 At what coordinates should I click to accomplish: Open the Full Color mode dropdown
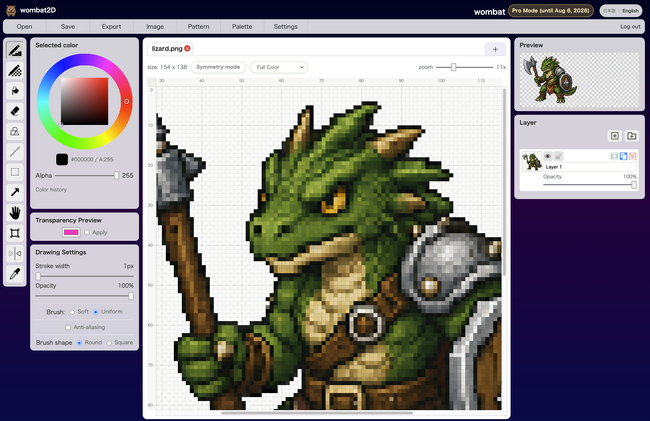(279, 67)
